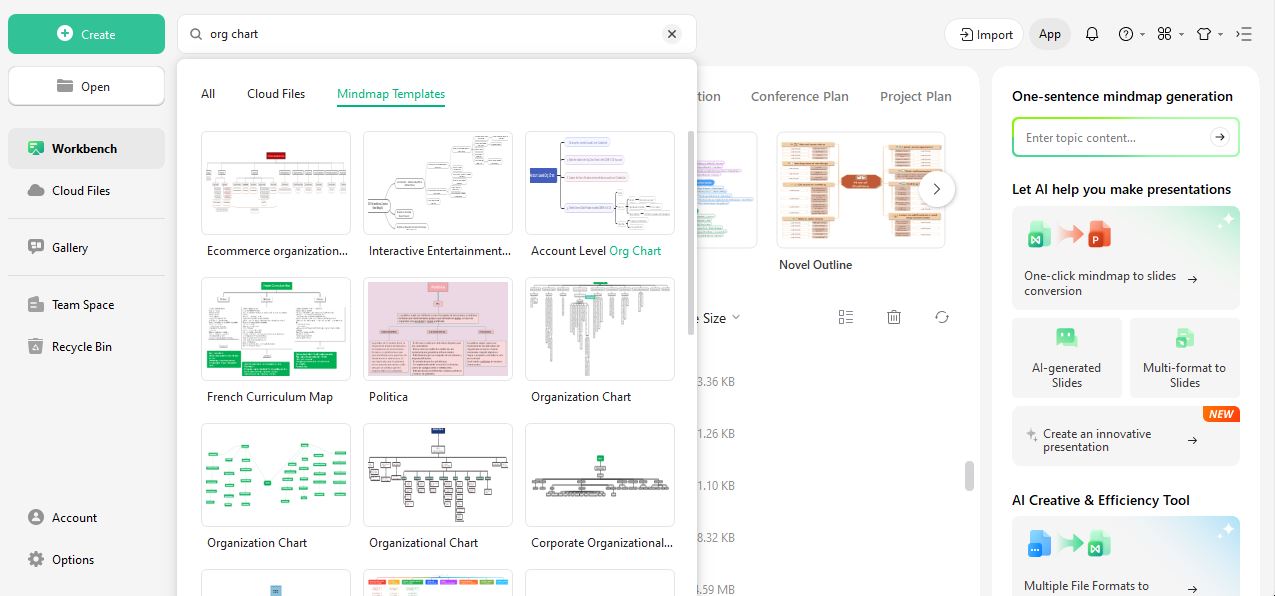Open Account Level Org Chart template
This screenshot has height=596, width=1275.
[x=600, y=183]
